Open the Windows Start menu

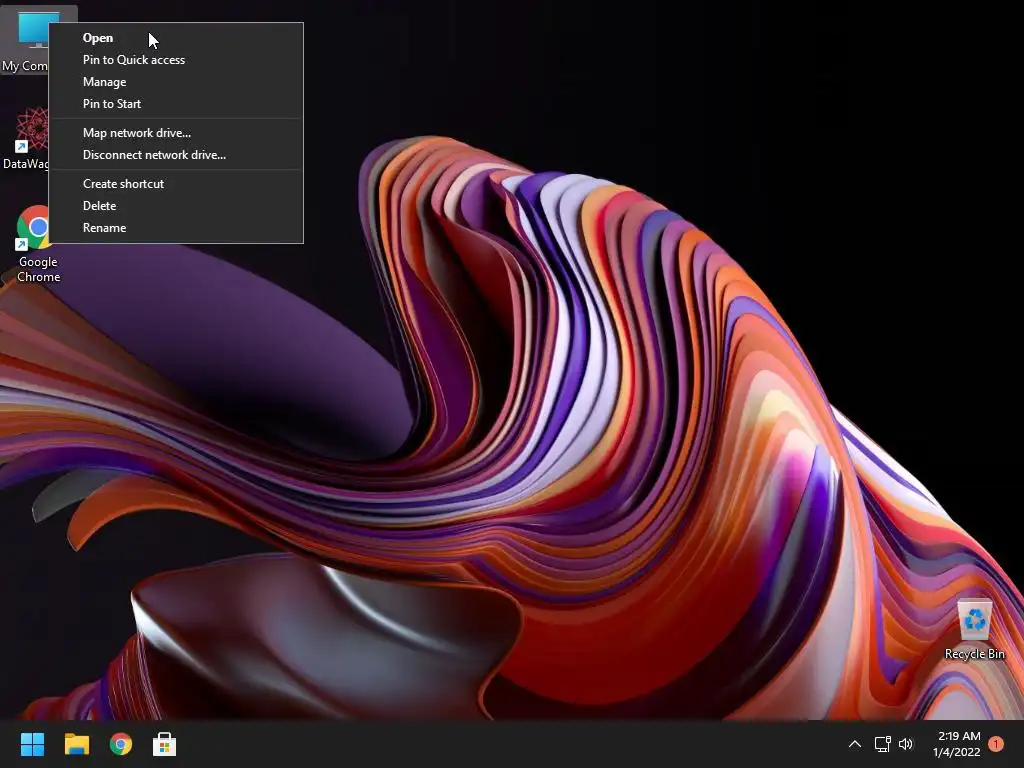(x=32, y=744)
